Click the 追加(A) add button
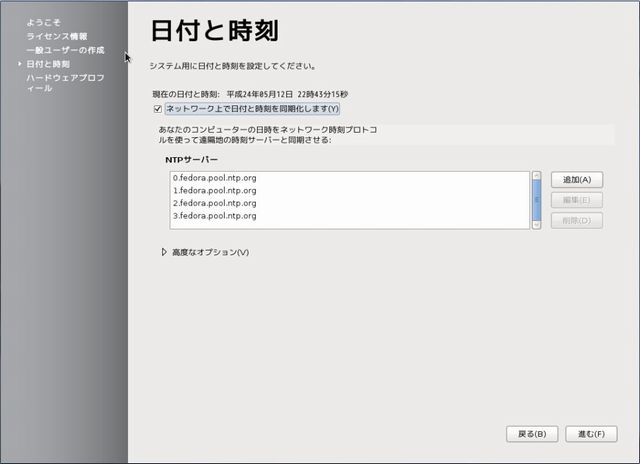This screenshot has height=464, width=640. coord(577,180)
